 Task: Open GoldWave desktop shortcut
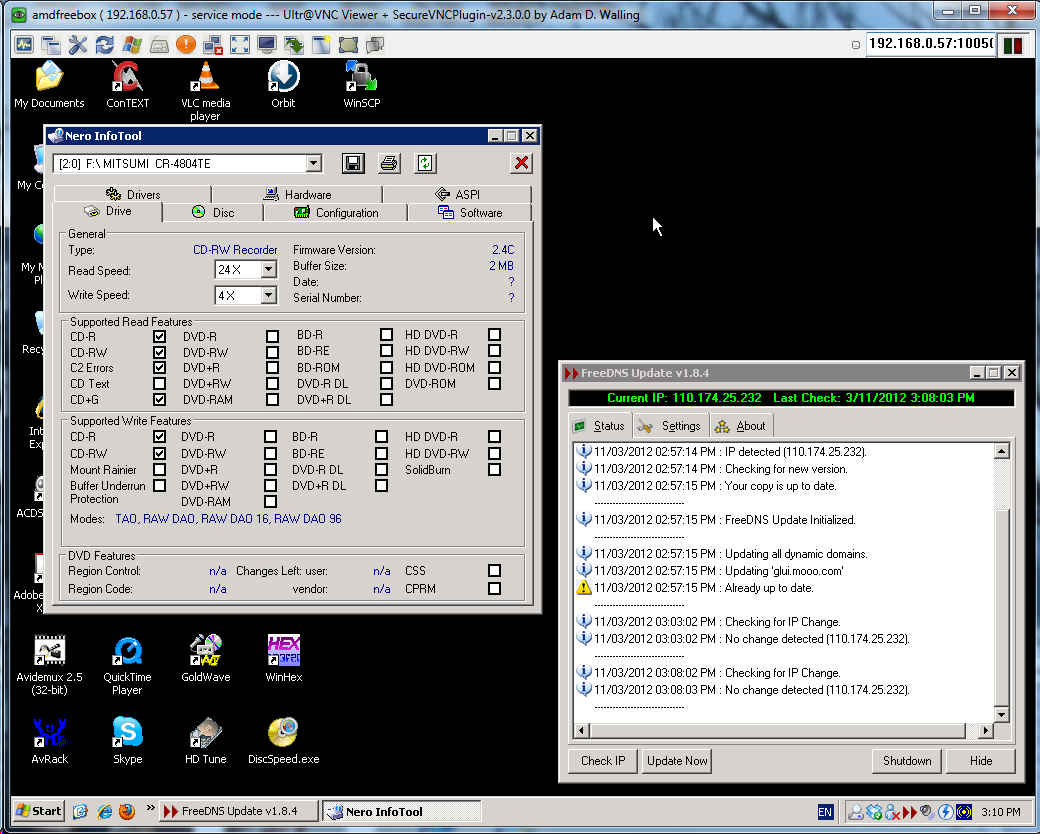[206, 658]
